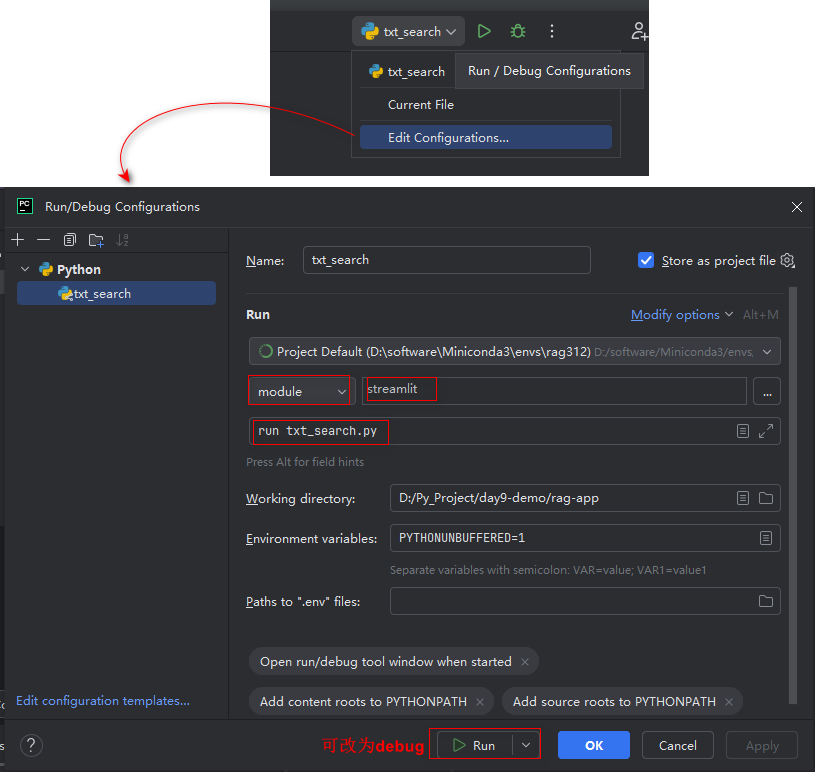Viewport: 815px width, 772px height.
Task: Open the txt_search run configuration selector
Action: (x=409, y=31)
